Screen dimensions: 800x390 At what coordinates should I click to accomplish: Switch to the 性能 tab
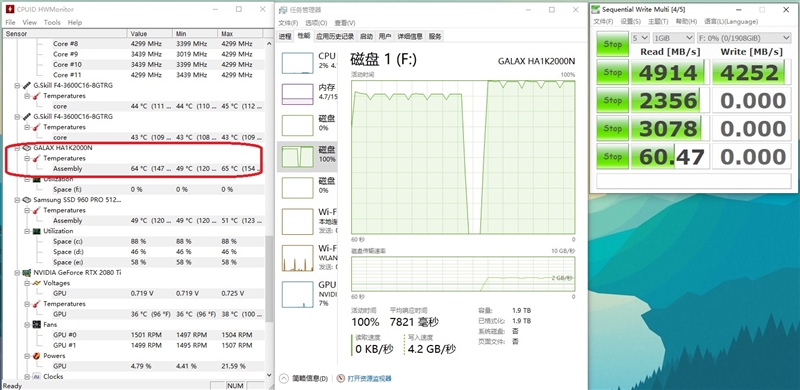pyautogui.click(x=303, y=36)
